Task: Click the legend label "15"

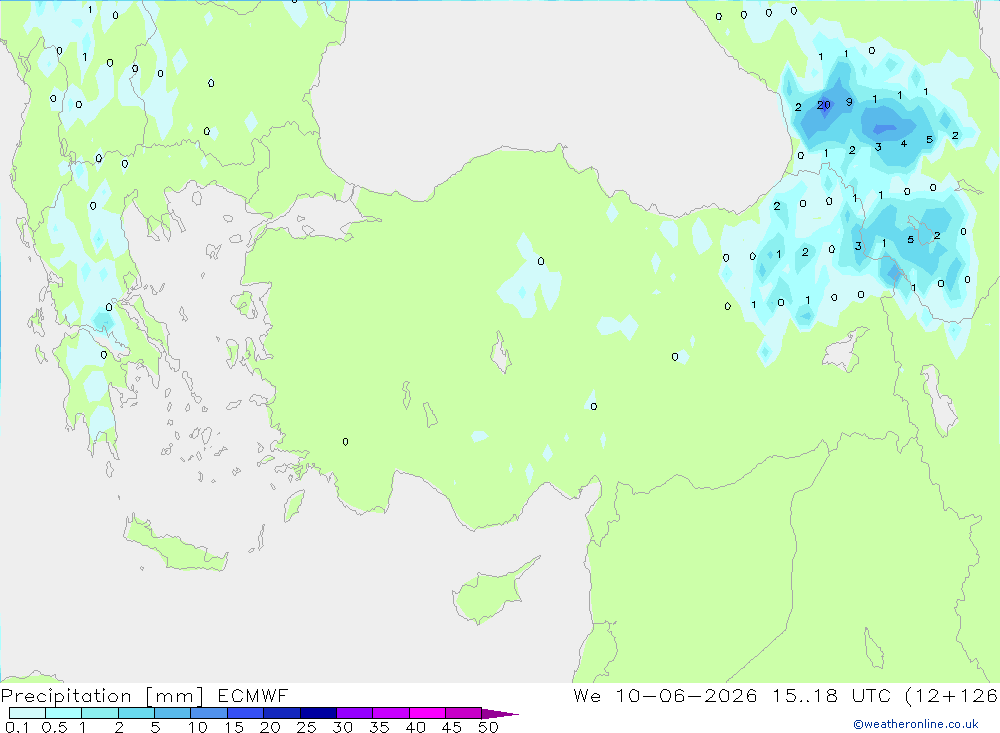Action: [233, 727]
